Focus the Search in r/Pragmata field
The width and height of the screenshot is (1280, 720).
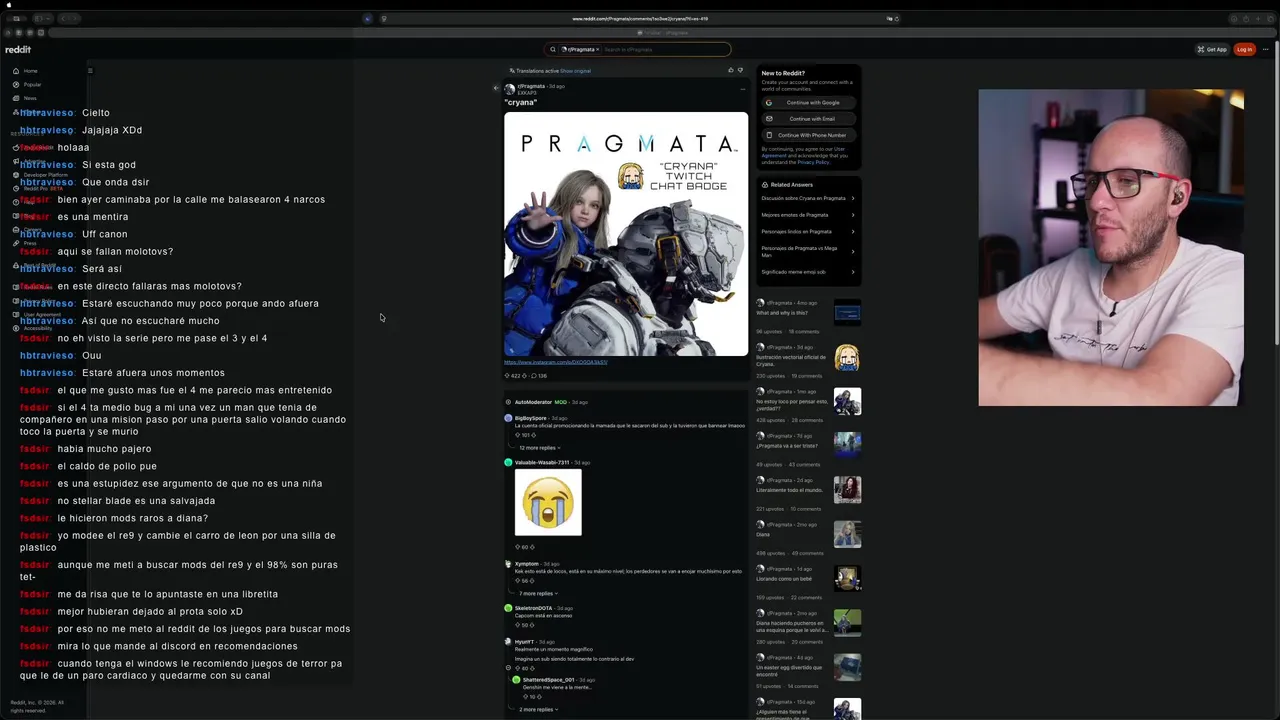tap(665, 49)
